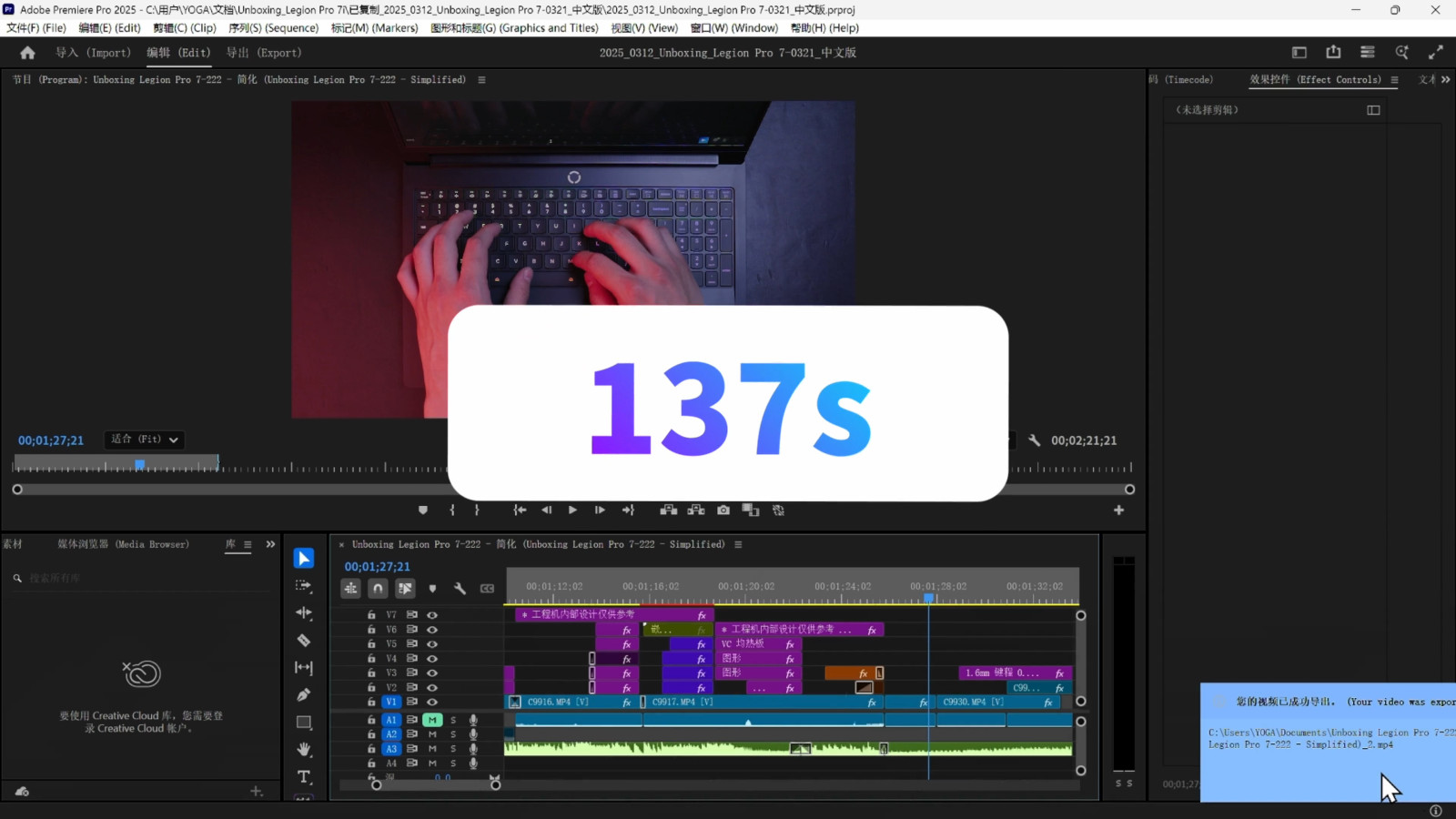Toggle Linked Selection in timeline
The height and width of the screenshot is (819, 1456).
(x=405, y=589)
